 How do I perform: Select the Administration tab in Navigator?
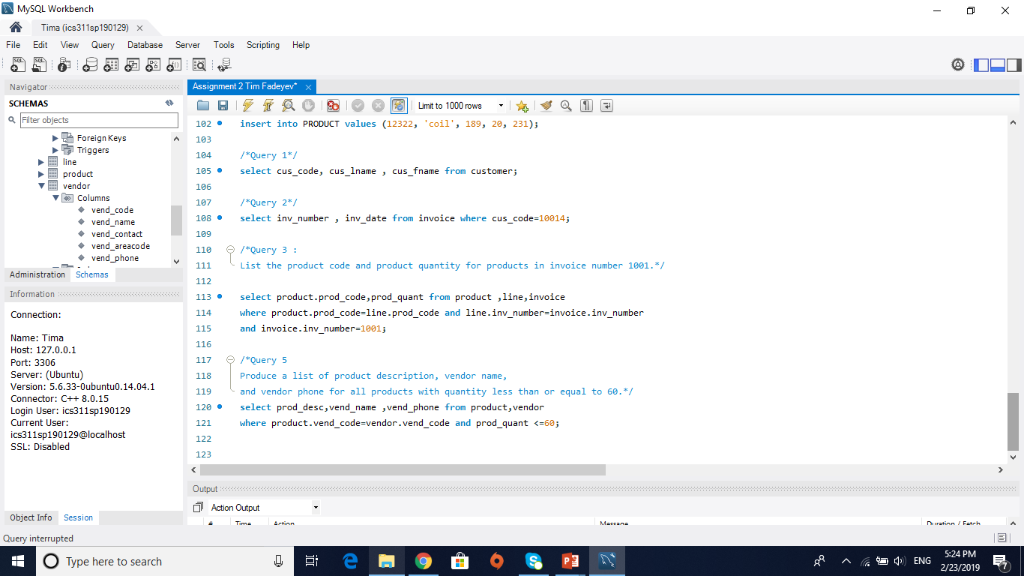[37, 274]
